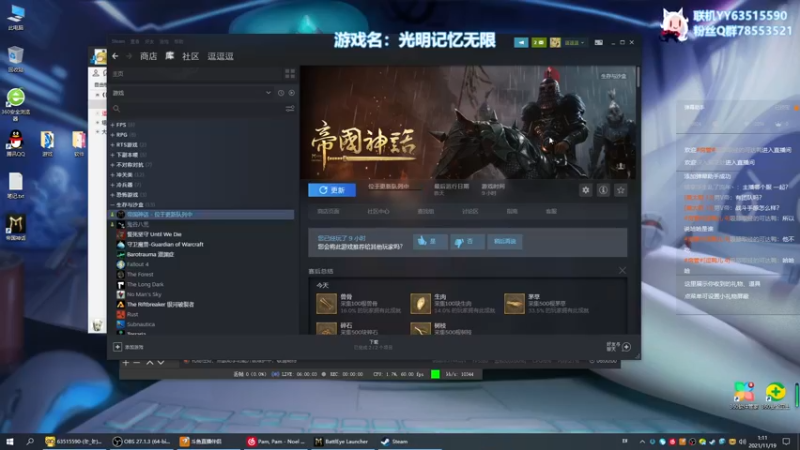Click the favorite star icon
The image size is (800, 450).
pyautogui.click(x=620, y=190)
